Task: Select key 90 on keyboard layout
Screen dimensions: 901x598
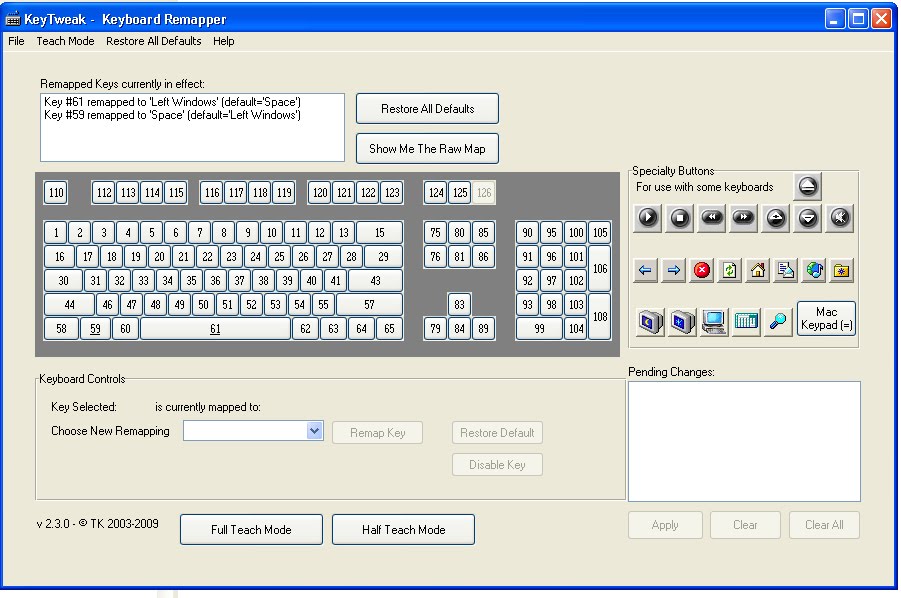Action: [527, 233]
